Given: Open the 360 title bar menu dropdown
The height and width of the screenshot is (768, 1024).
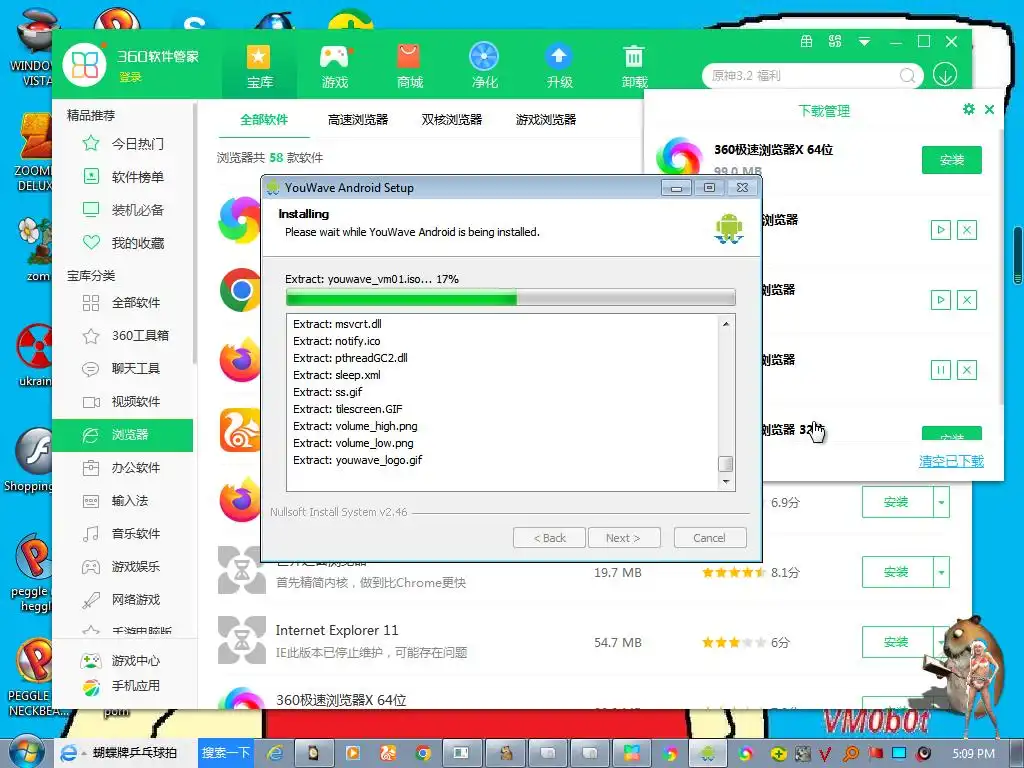Looking at the screenshot, I should coord(864,42).
